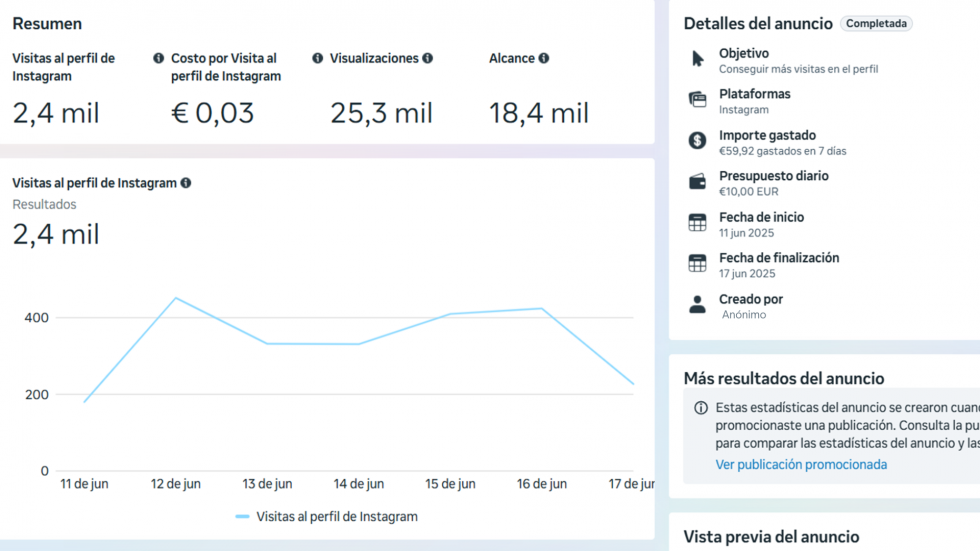Image resolution: width=980 pixels, height=551 pixels.
Task: Click the Creado por person icon
Action: (x=698, y=304)
